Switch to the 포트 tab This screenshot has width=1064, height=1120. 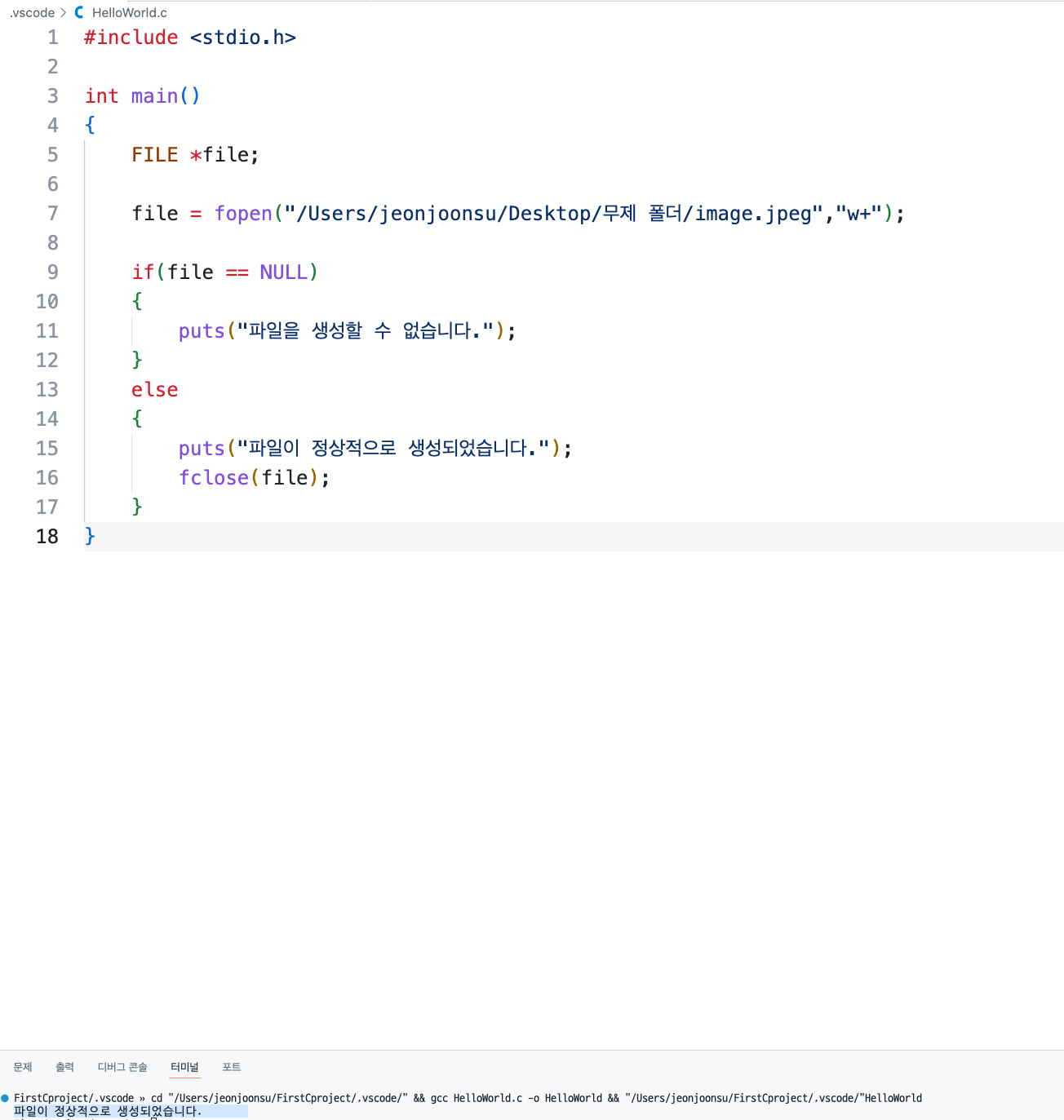pos(232,1067)
